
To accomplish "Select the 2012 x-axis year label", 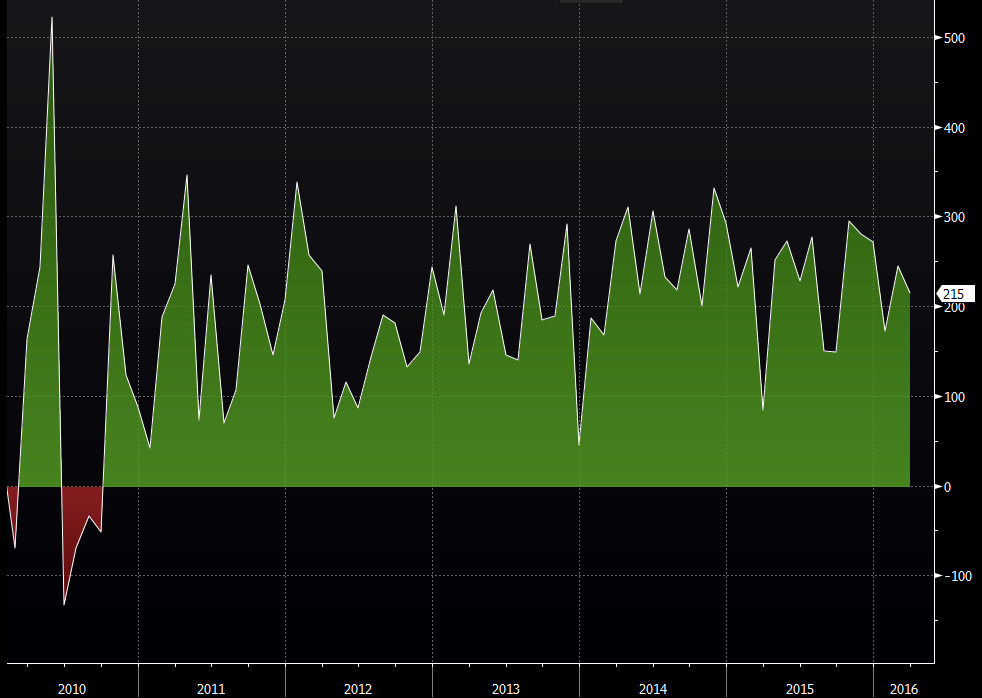I will [x=358, y=689].
